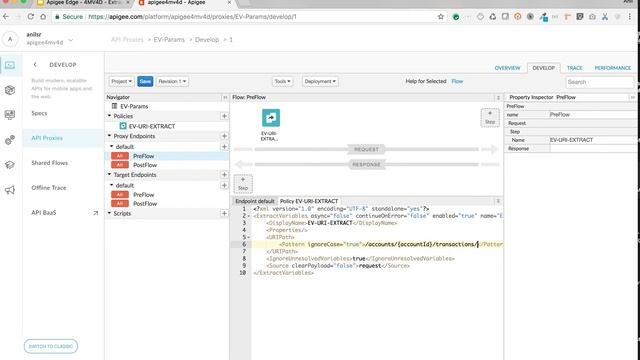Fold ExtractVariables element at line 2
This screenshot has width=640, height=360.
pos(249,216)
